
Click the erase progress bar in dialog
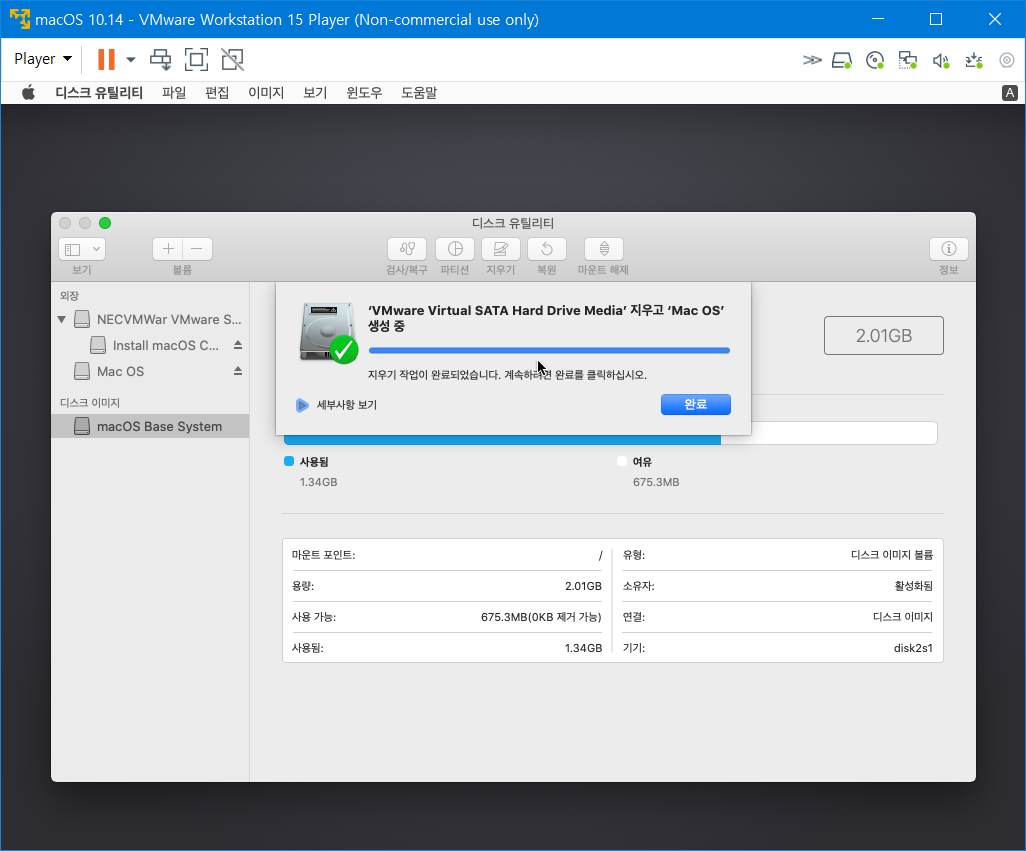pyautogui.click(x=549, y=351)
